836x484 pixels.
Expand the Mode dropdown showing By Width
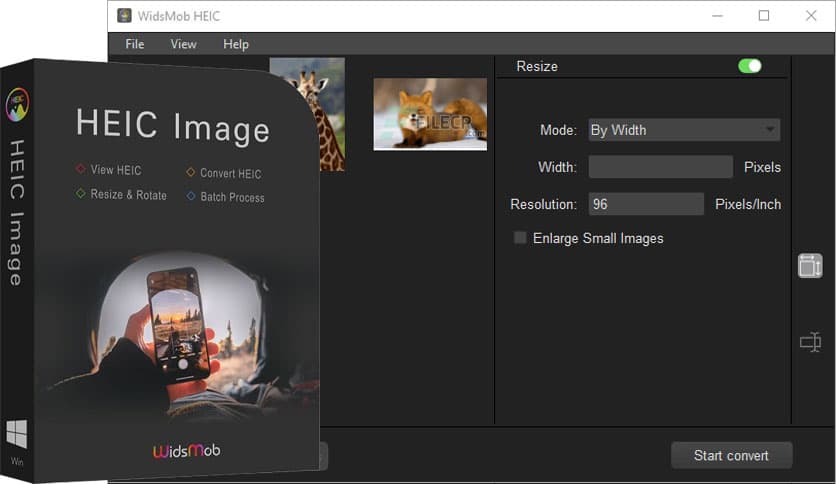coord(684,130)
